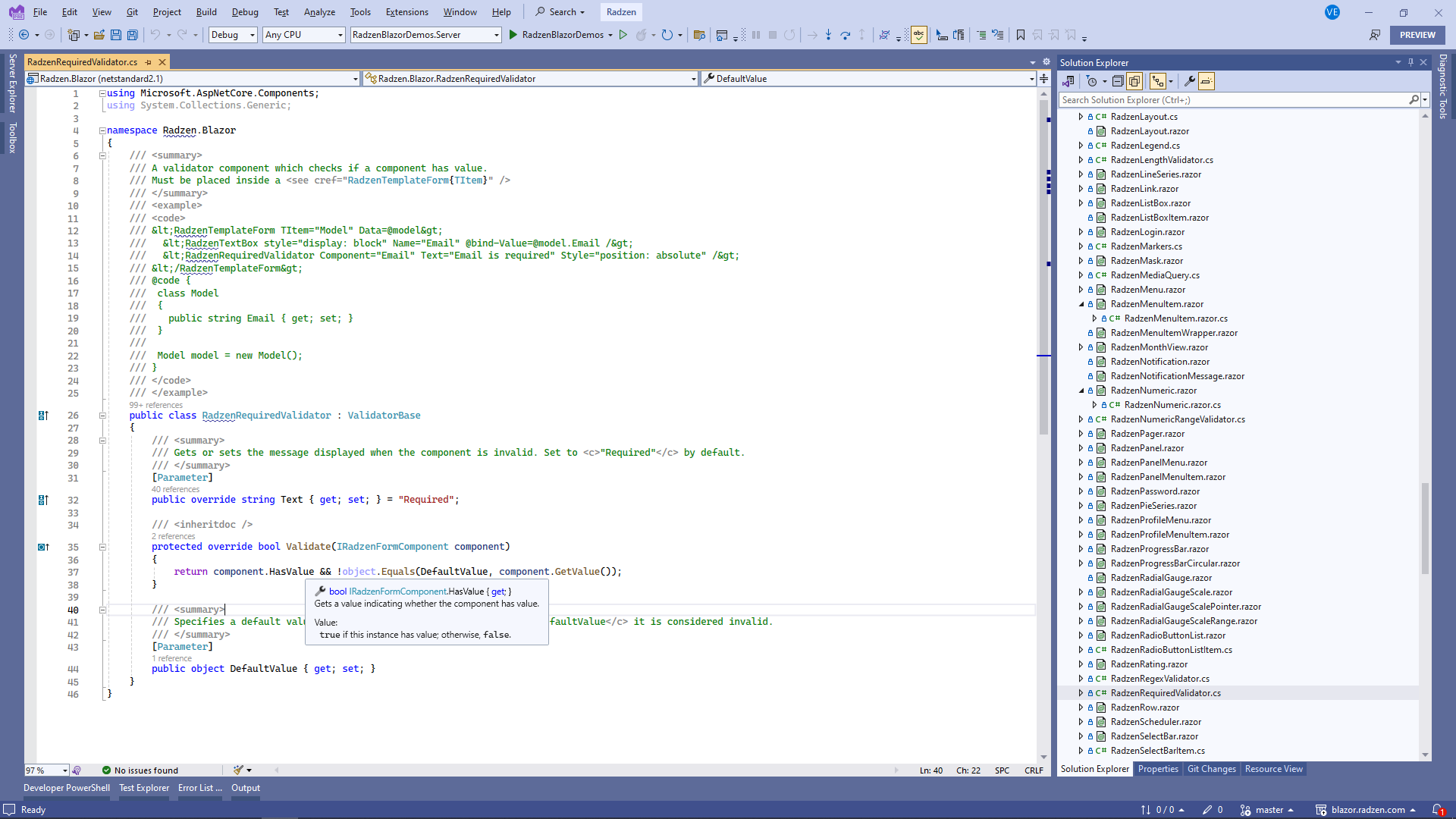Open Properties wrench icon in Solution Explorer toolbar
This screenshot has width=1456, height=819.
coord(1189,81)
